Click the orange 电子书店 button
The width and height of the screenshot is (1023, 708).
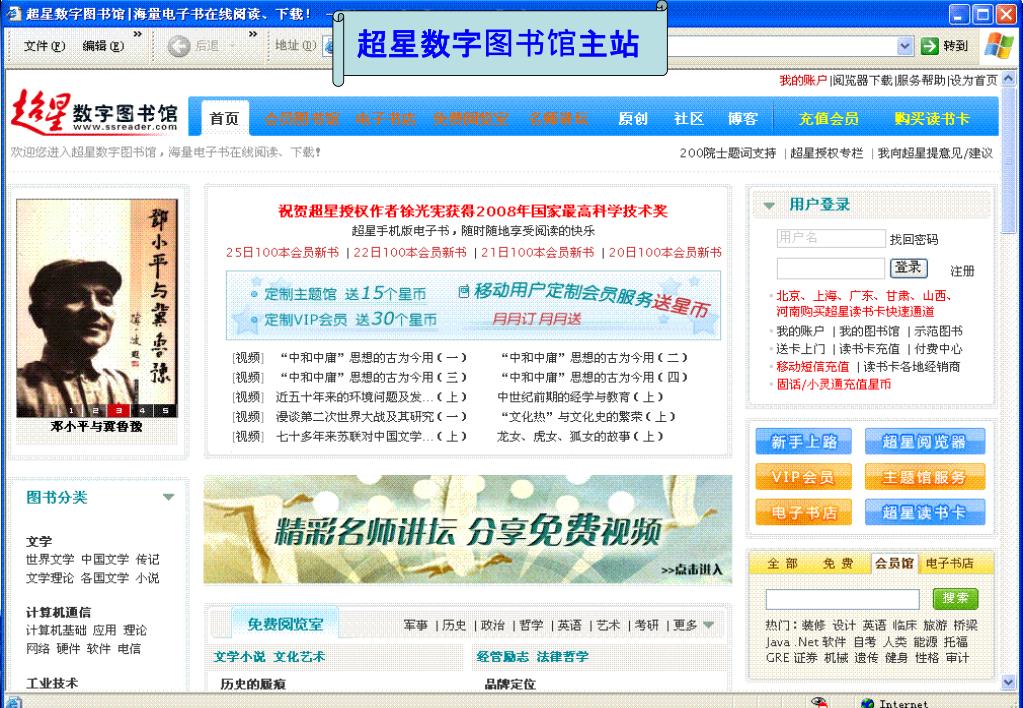(x=803, y=512)
